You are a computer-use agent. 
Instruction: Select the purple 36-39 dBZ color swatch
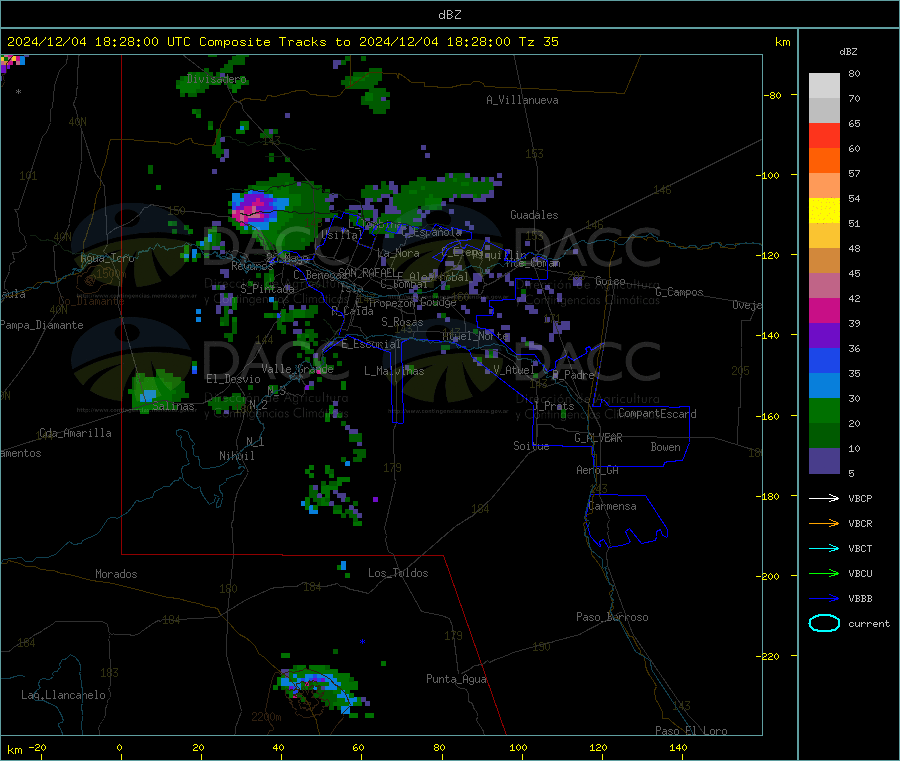[x=824, y=336]
